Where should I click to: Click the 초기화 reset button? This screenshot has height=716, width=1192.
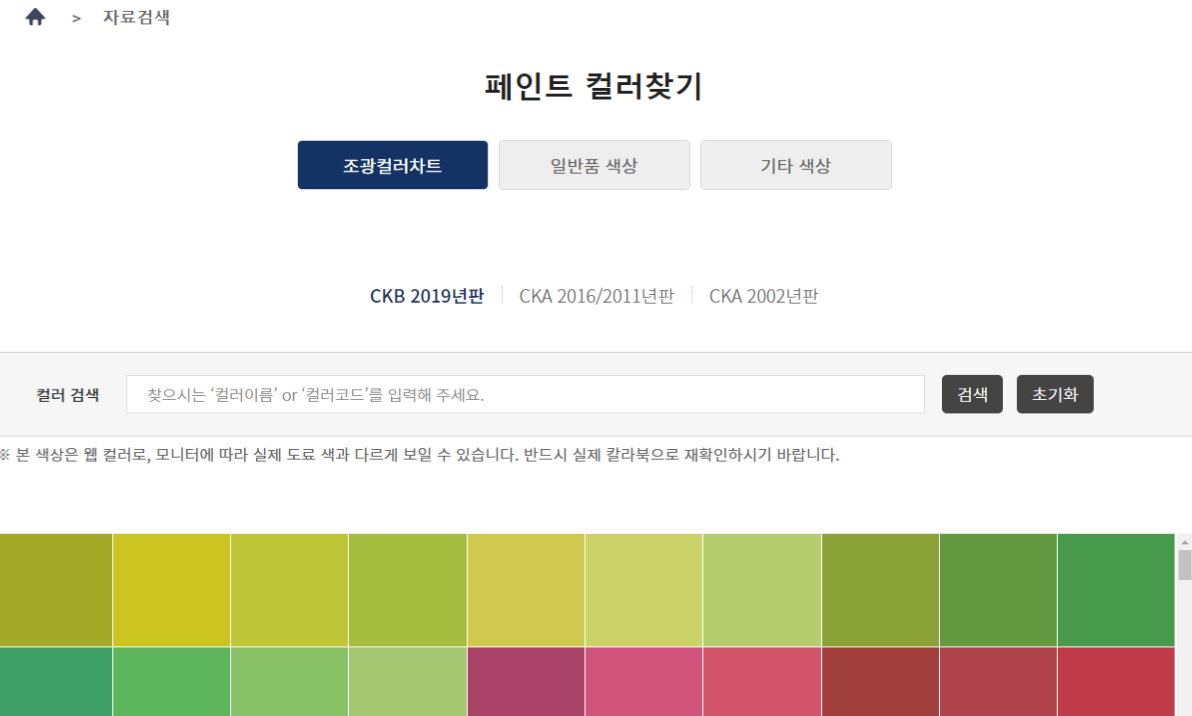1054,394
